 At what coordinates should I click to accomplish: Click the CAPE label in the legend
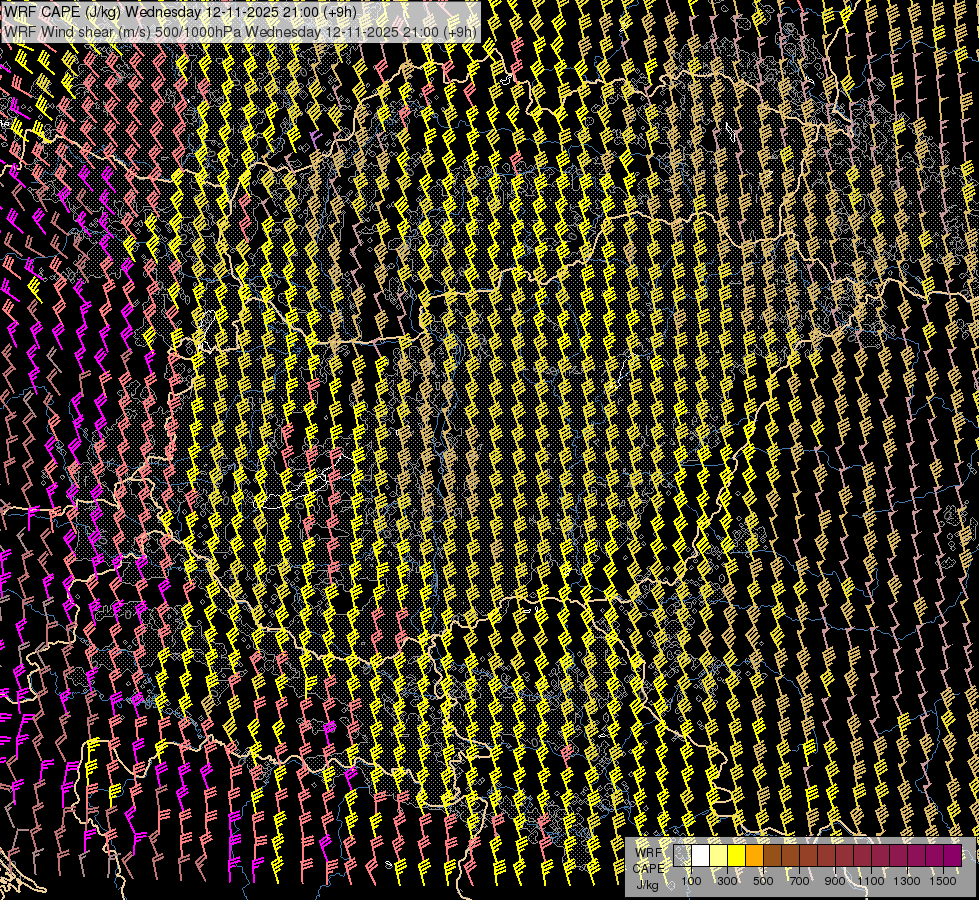point(648,869)
